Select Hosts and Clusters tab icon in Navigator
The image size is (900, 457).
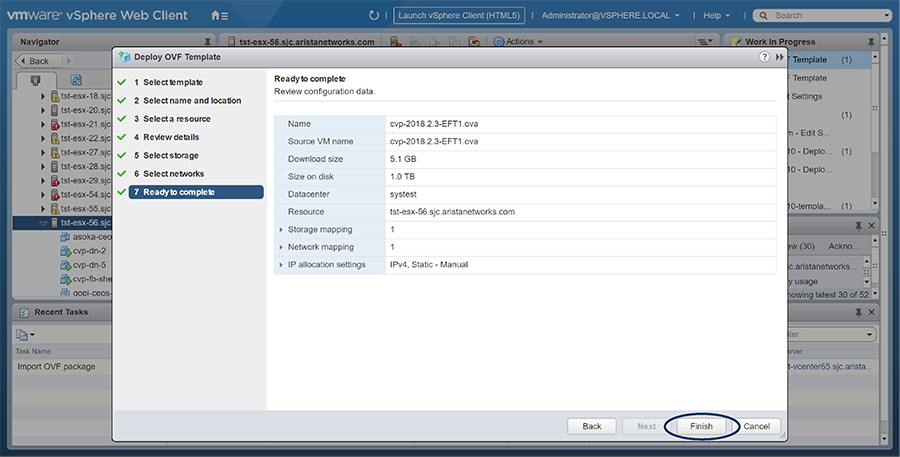pyautogui.click(x=36, y=80)
